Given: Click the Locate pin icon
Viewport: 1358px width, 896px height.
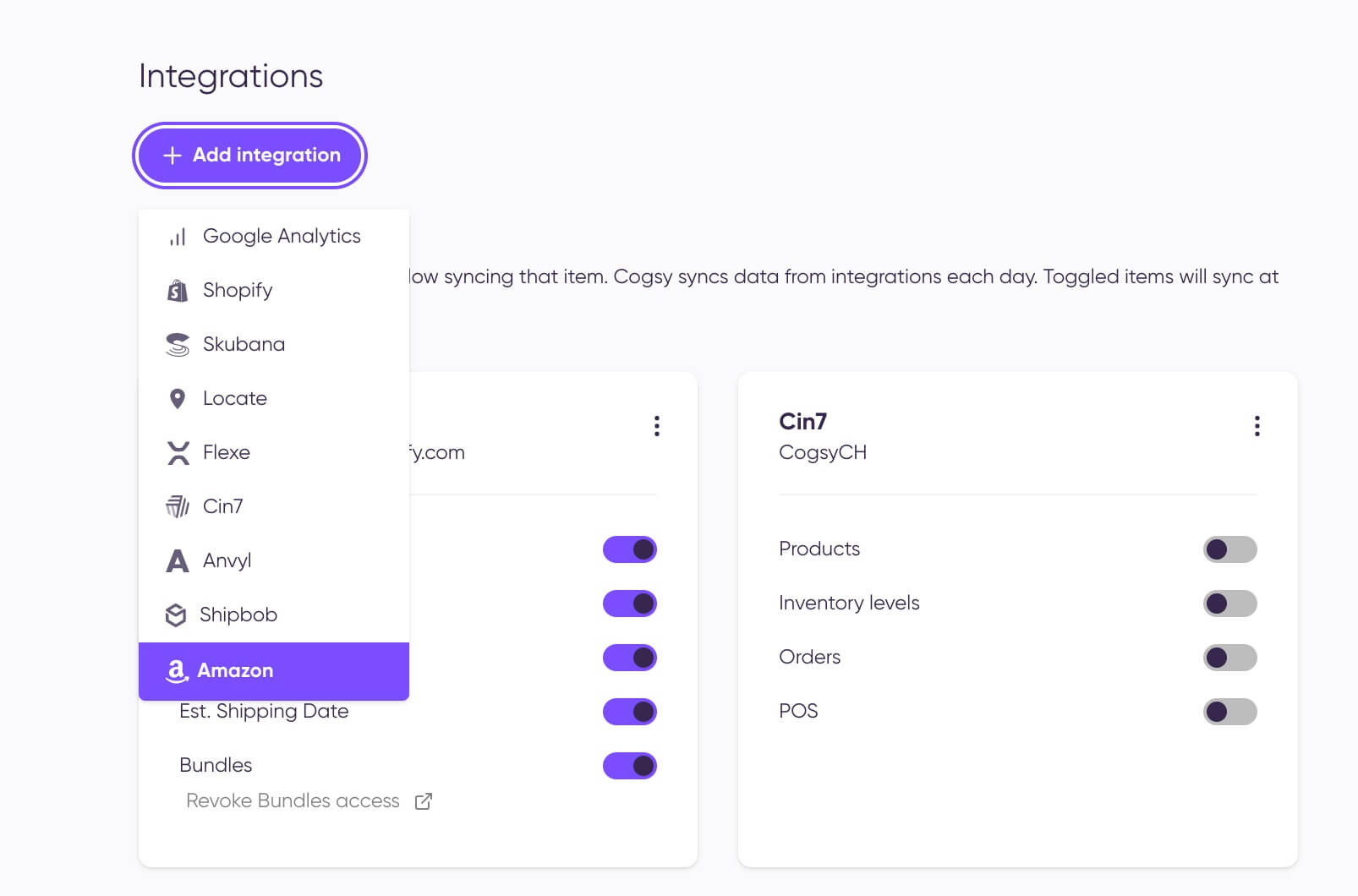Looking at the screenshot, I should [178, 399].
